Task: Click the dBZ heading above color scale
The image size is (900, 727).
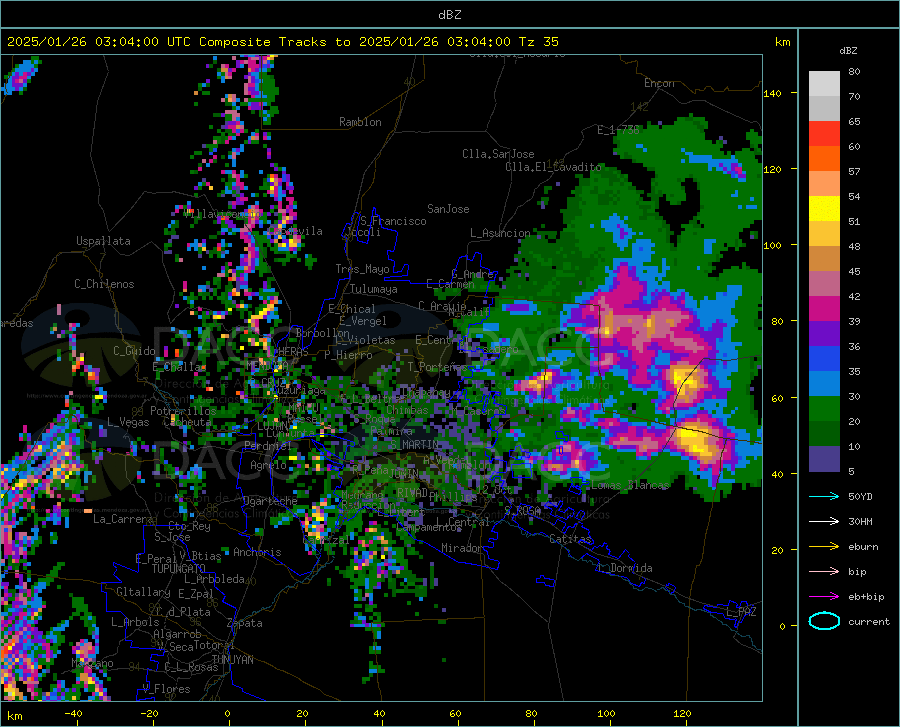Action: pos(848,50)
